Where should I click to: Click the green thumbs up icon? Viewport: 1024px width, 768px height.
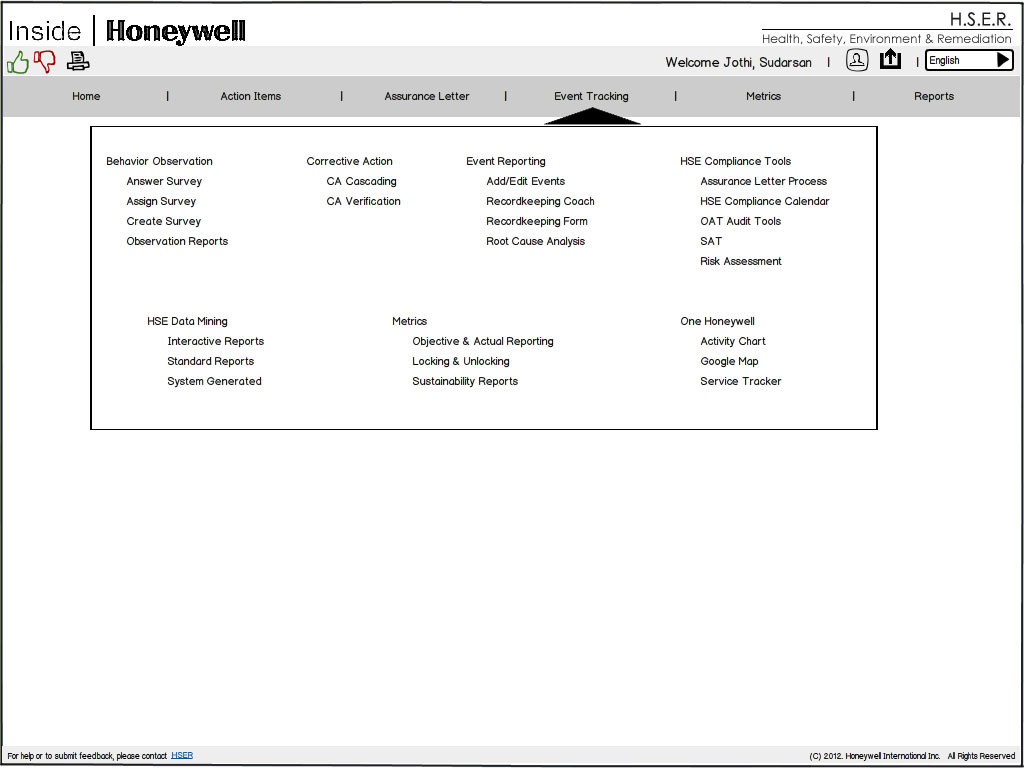pos(18,62)
